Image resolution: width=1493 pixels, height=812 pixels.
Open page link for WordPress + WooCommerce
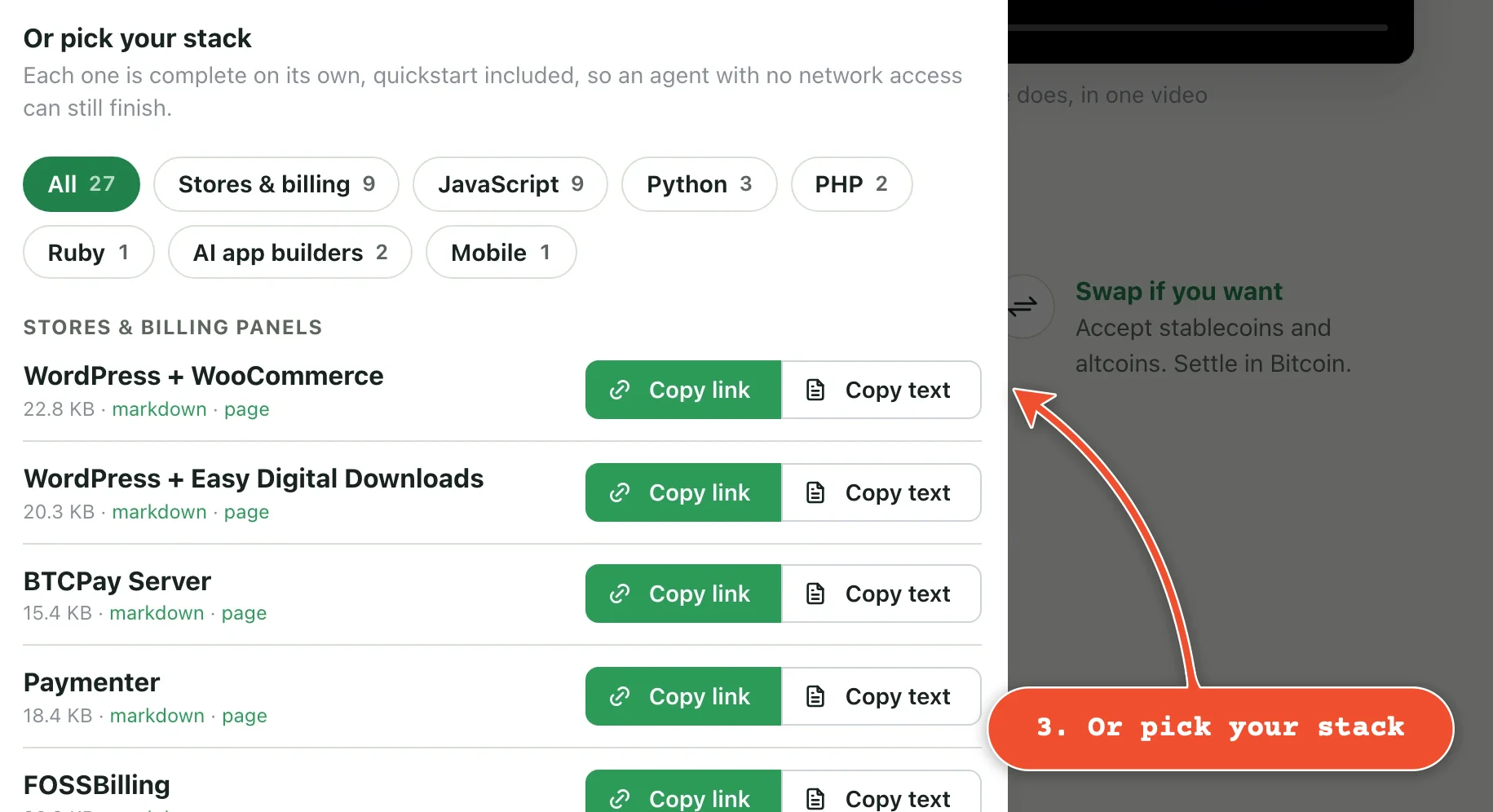247,409
